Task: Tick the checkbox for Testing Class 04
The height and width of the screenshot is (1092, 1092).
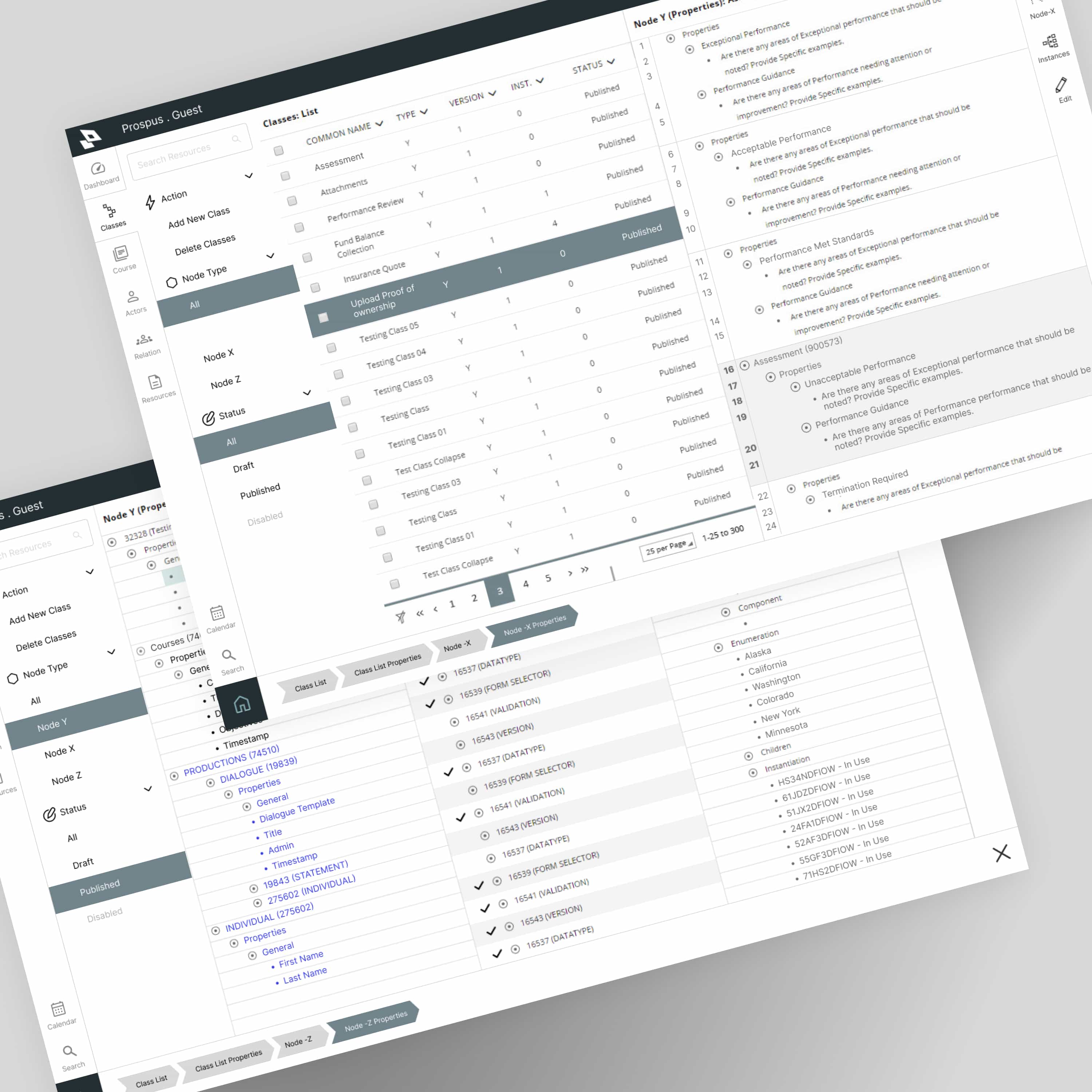Action: 338,373
